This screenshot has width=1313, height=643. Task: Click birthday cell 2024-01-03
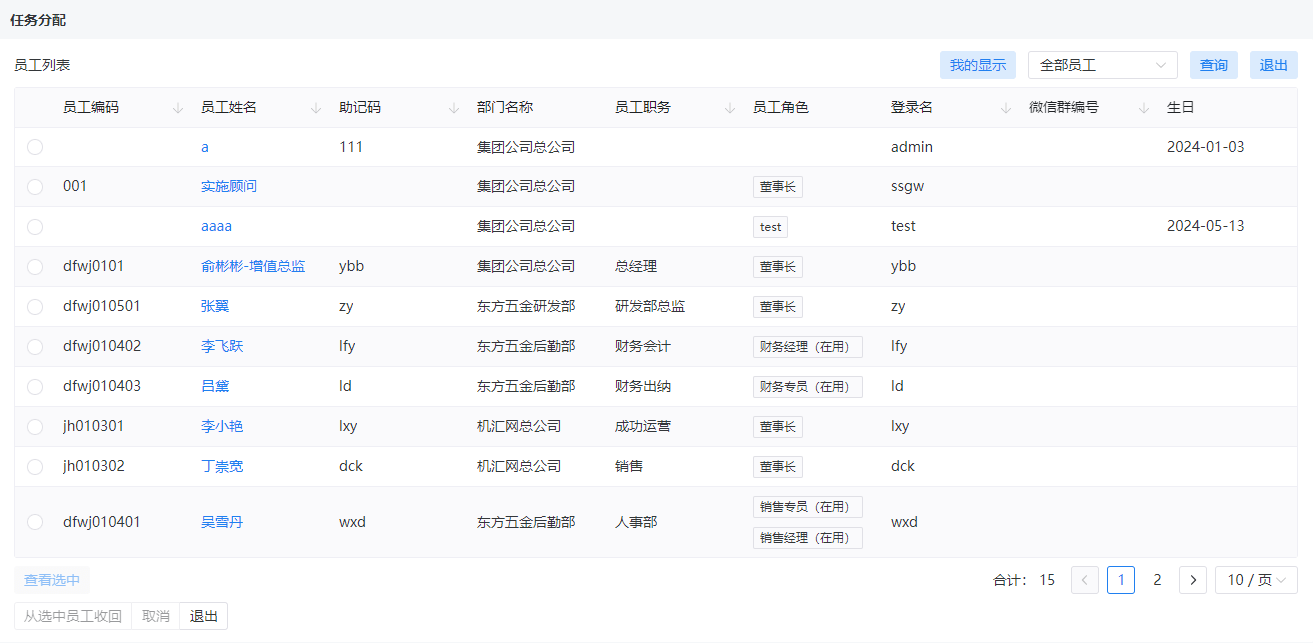(x=1206, y=147)
